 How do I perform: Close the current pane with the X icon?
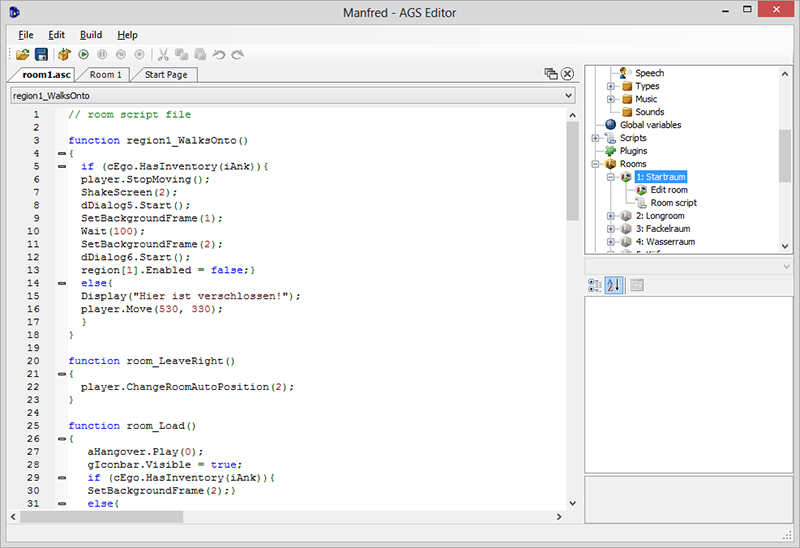567,74
